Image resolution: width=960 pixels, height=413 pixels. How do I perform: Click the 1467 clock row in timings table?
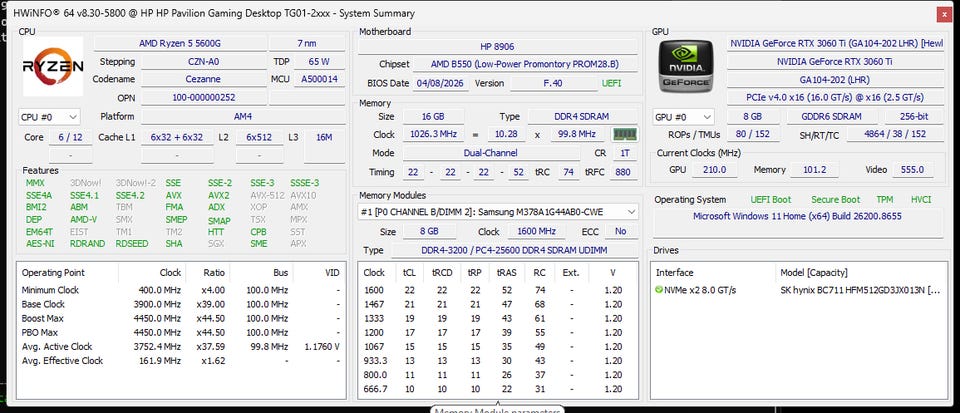(x=497, y=304)
